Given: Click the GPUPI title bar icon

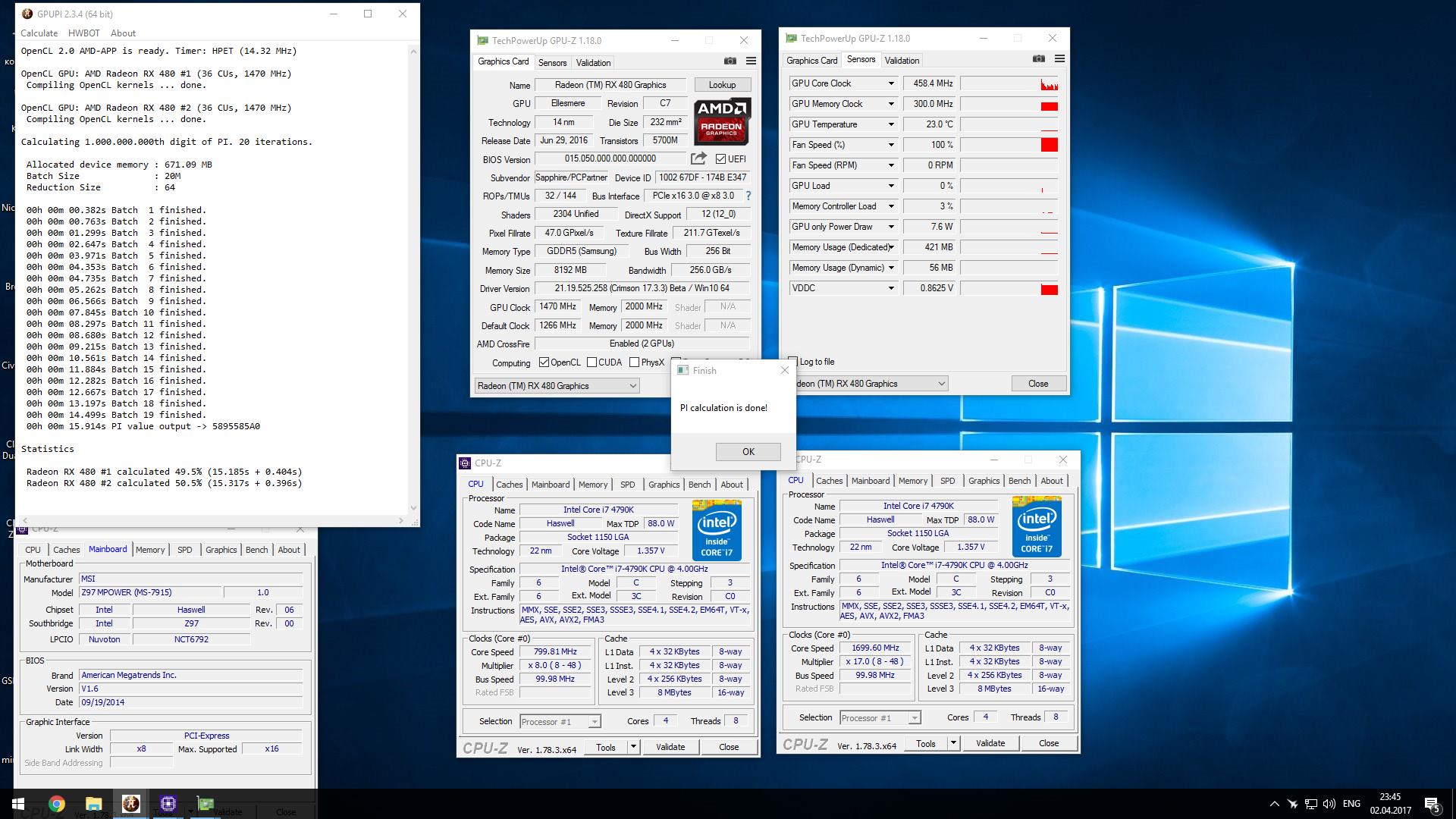Looking at the screenshot, I should pyautogui.click(x=27, y=14).
